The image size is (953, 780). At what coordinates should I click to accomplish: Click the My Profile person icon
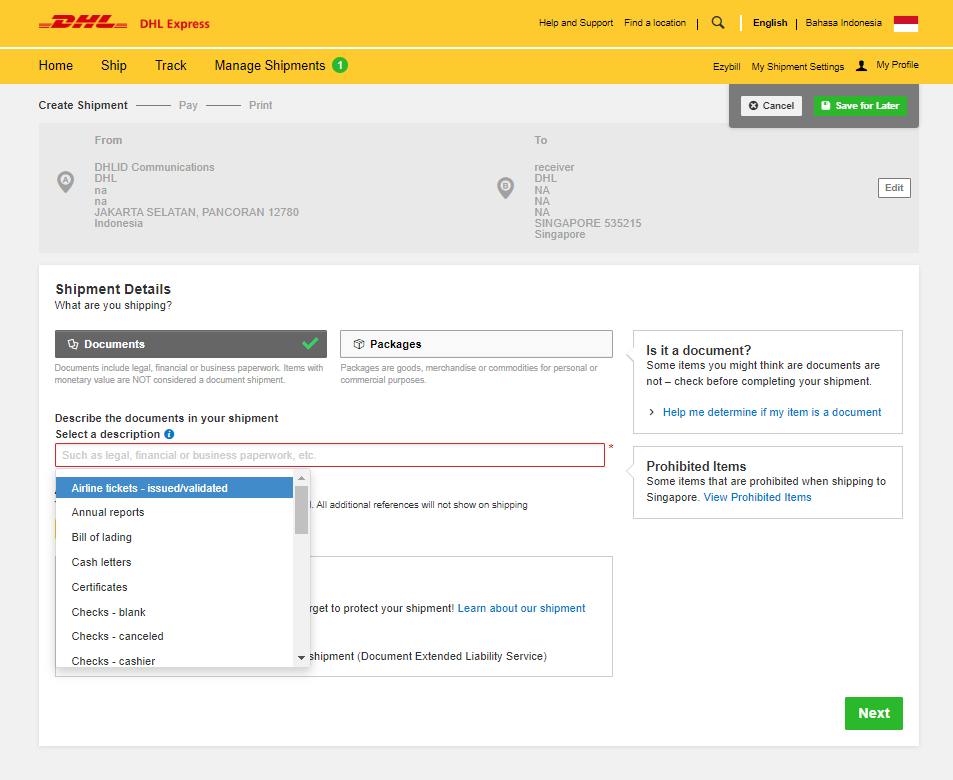pos(861,66)
